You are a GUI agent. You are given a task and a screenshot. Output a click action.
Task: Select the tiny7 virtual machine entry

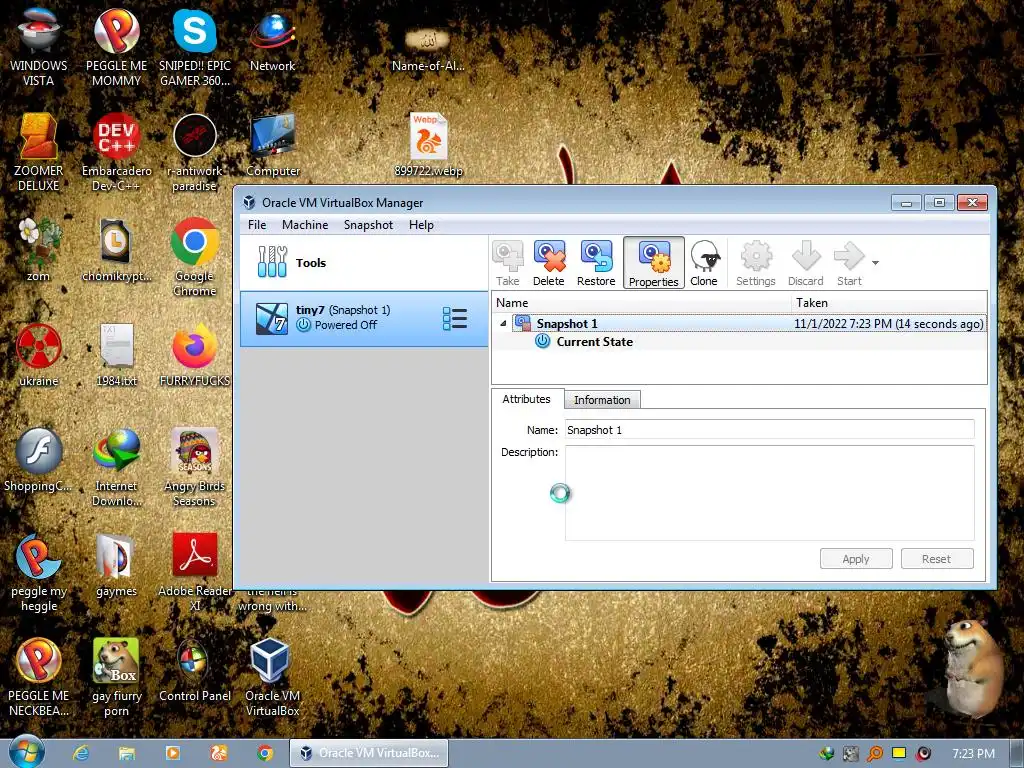pos(364,319)
